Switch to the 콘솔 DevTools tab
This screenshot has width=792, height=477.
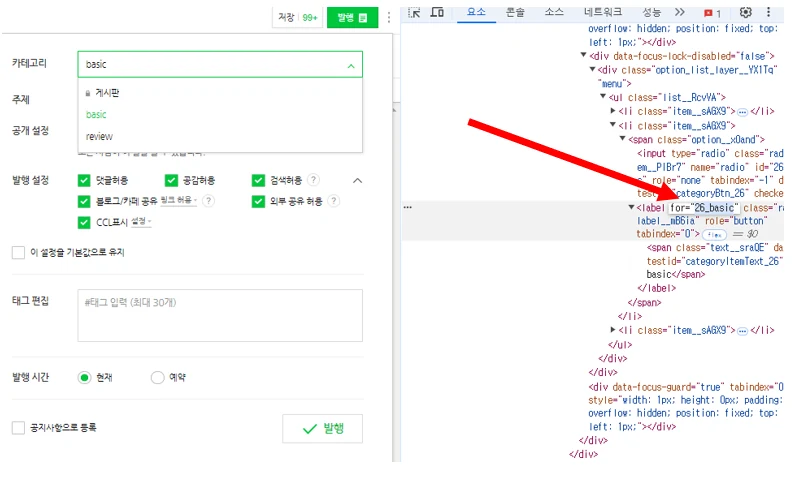515,12
